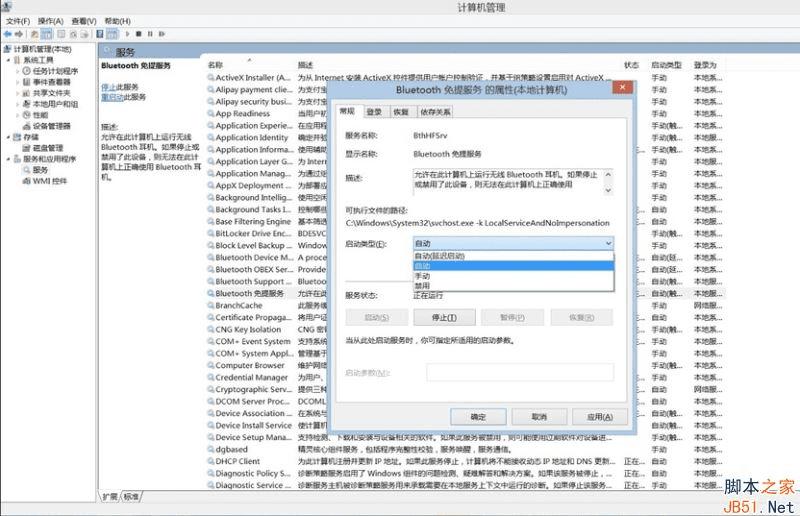Click the gear icon beside ActiveX Installer
Viewport: 800px width, 516px height.
(x=211, y=78)
